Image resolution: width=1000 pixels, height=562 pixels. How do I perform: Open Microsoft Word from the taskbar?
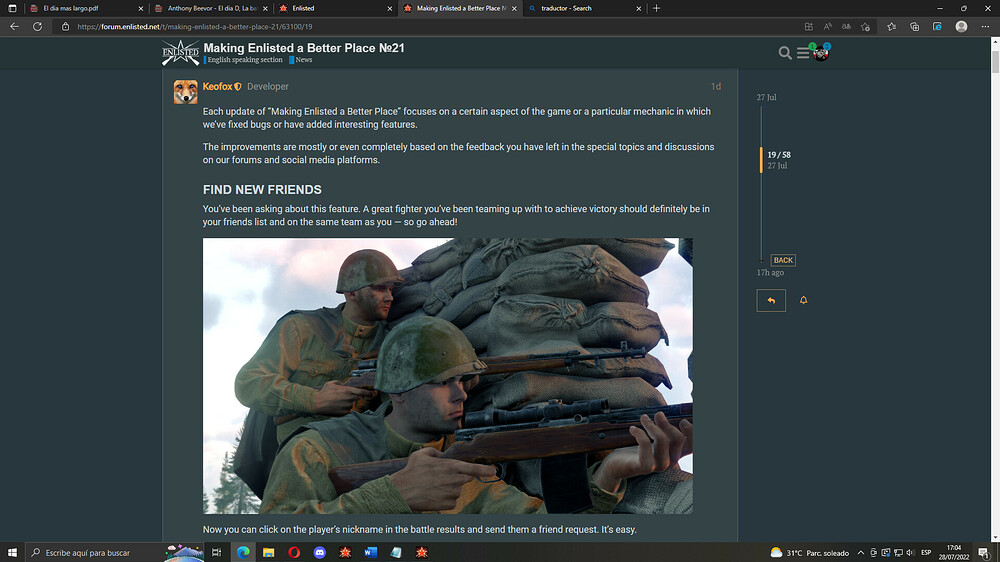pyautogui.click(x=371, y=552)
